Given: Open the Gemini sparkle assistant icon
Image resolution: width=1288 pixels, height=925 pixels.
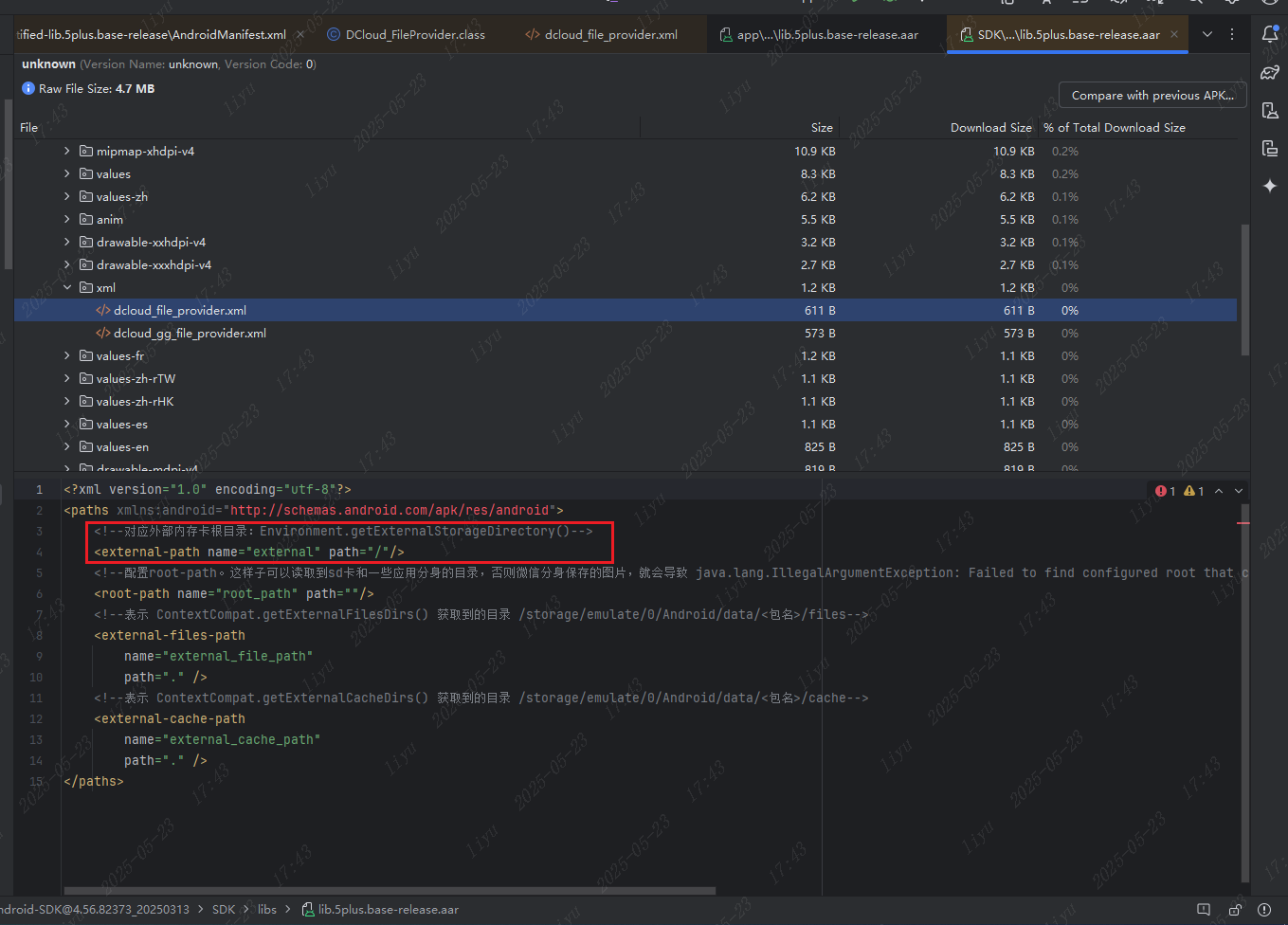Looking at the screenshot, I should click(1270, 187).
